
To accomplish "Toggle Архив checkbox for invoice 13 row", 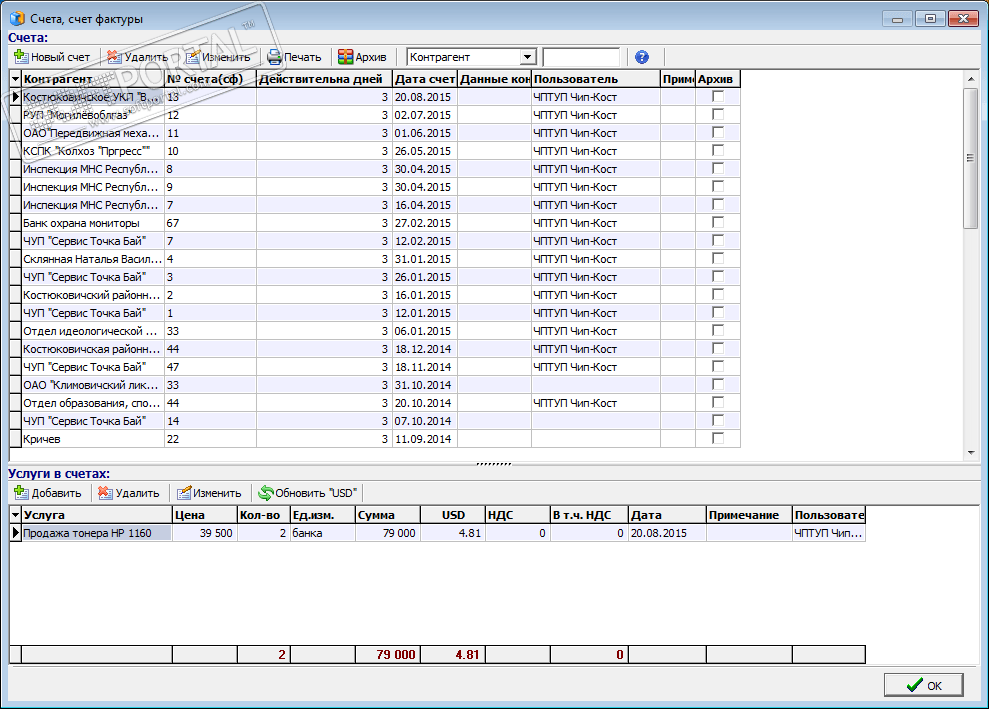I will (x=718, y=97).
